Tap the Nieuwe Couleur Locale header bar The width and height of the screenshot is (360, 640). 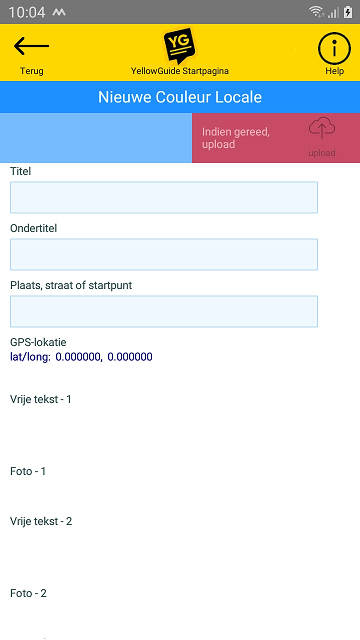(x=180, y=97)
